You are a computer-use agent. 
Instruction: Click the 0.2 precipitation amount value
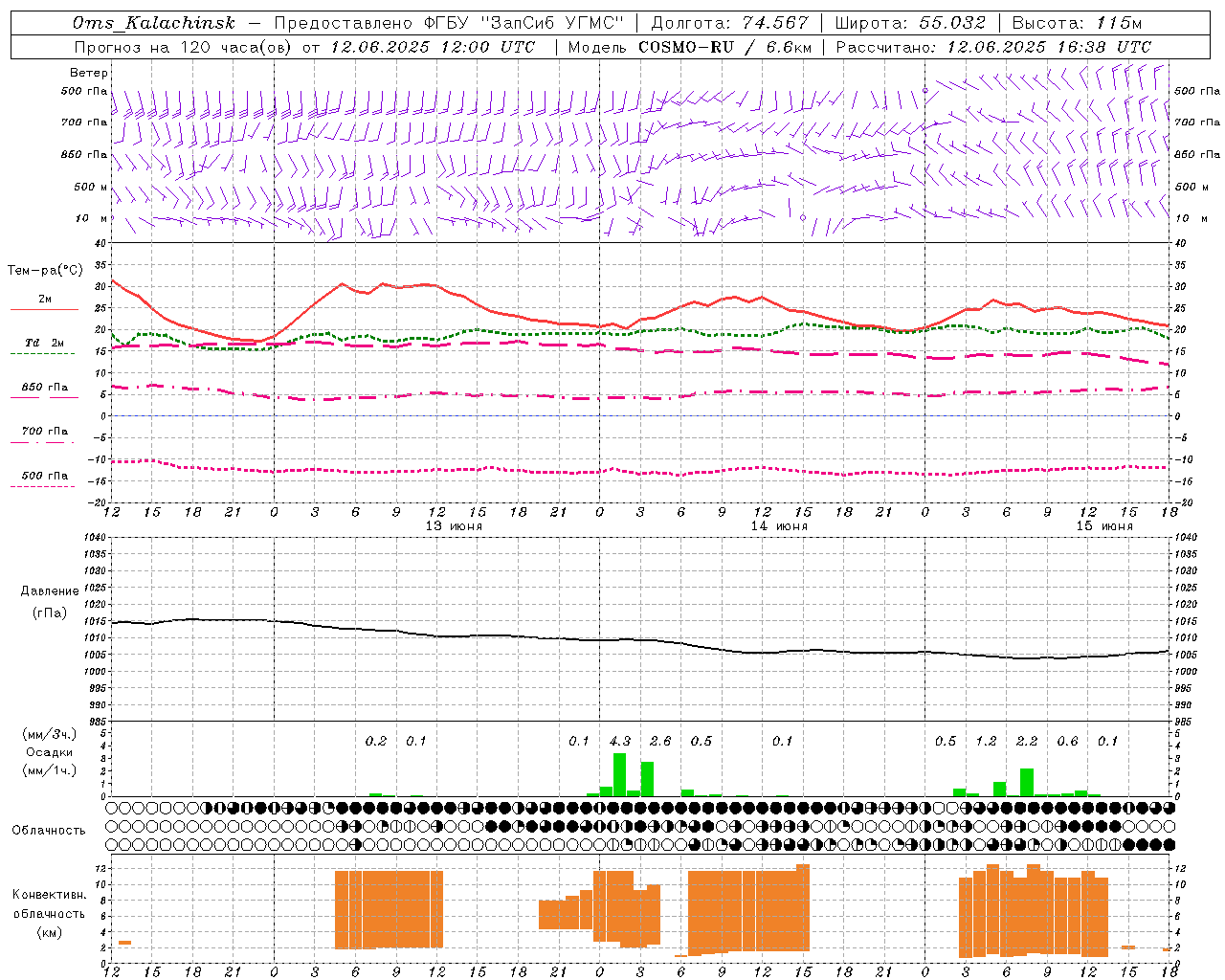pos(376,742)
